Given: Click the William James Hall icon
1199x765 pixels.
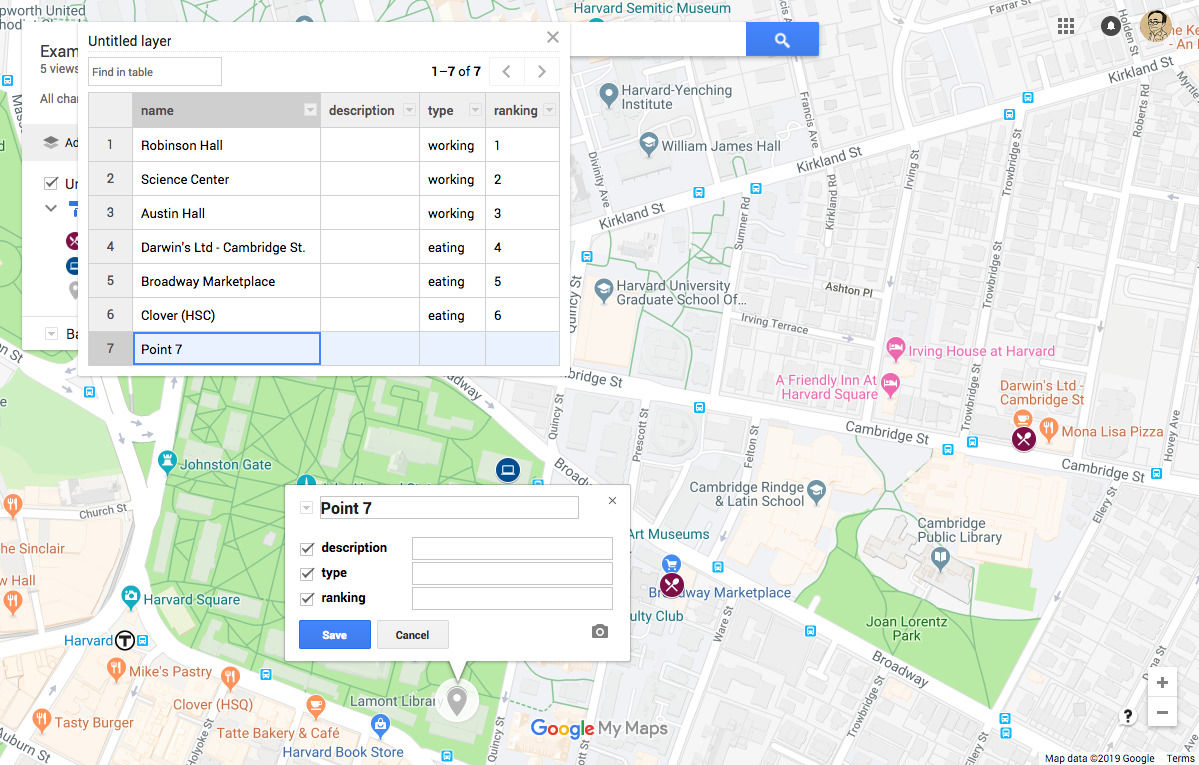Looking at the screenshot, I should click(648, 143).
